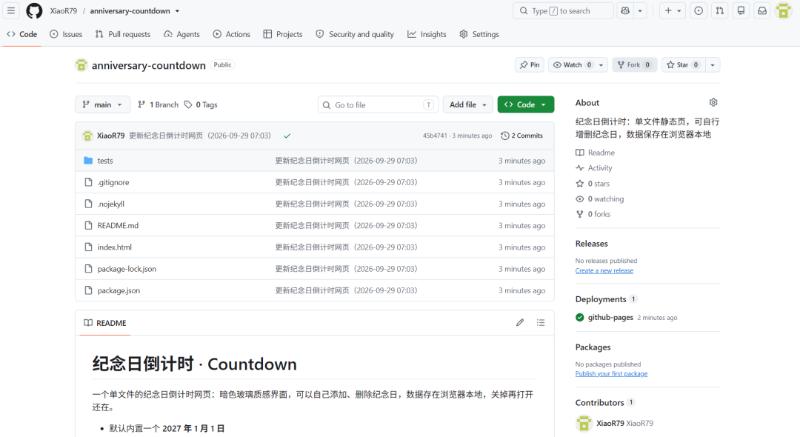Expand the main branch selector
800x437 pixels.
[103, 105]
